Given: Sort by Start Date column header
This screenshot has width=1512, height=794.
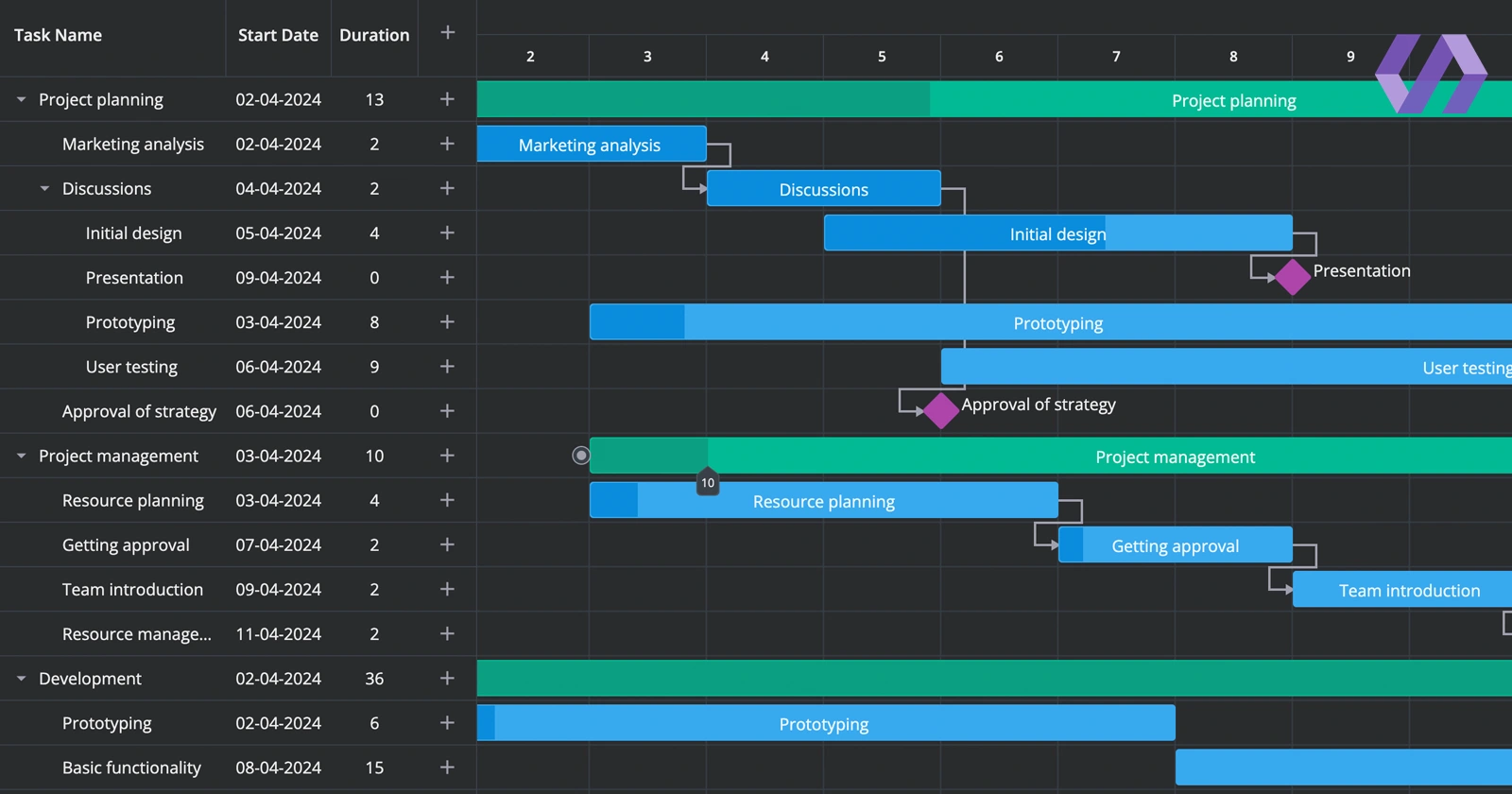Looking at the screenshot, I should click(278, 35).
